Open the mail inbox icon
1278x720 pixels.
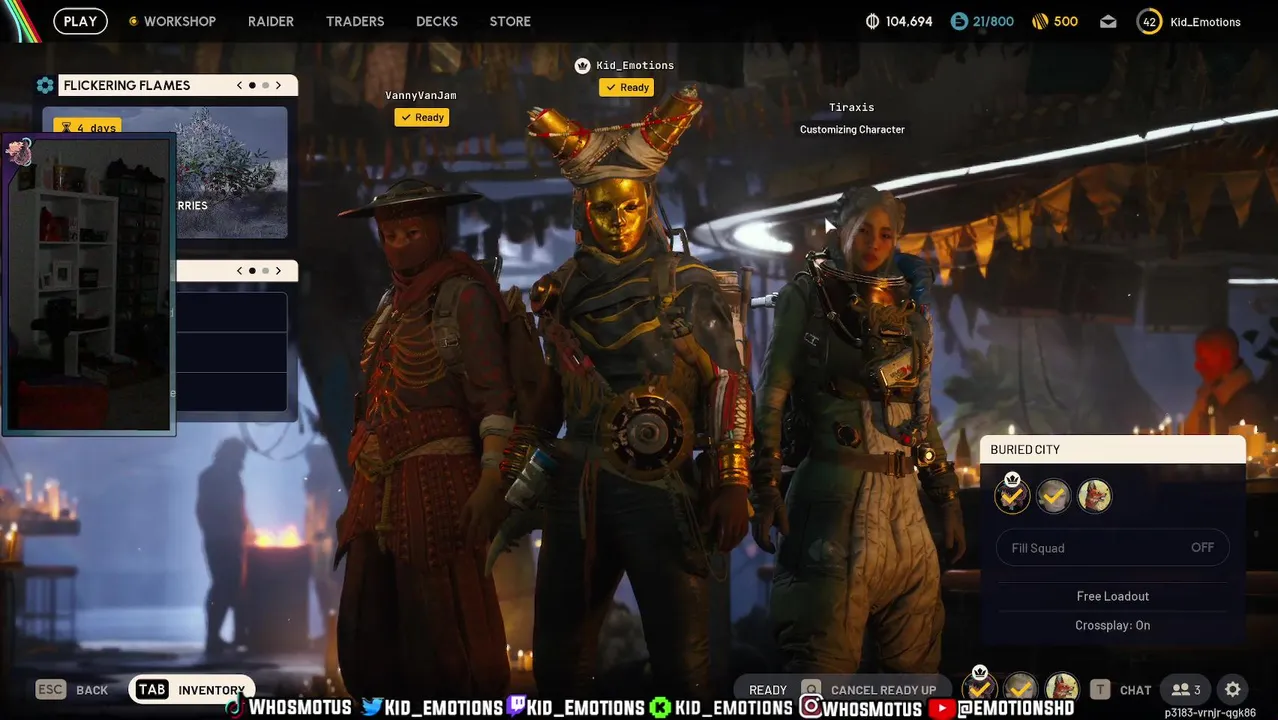click(x=1108, y=21)
